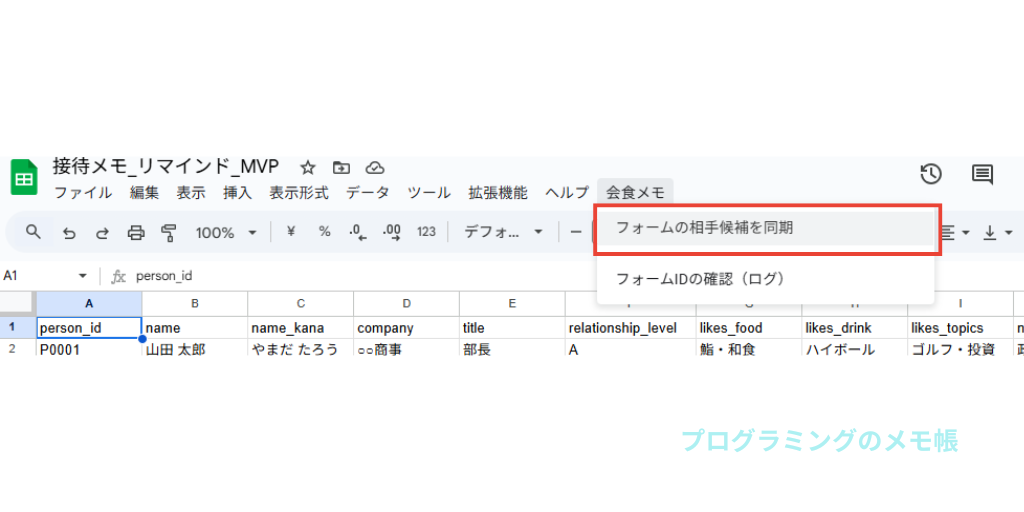This screenshot has height=512, width=1024.
Task: Activate the paint format roller
Action: [169, 232]
